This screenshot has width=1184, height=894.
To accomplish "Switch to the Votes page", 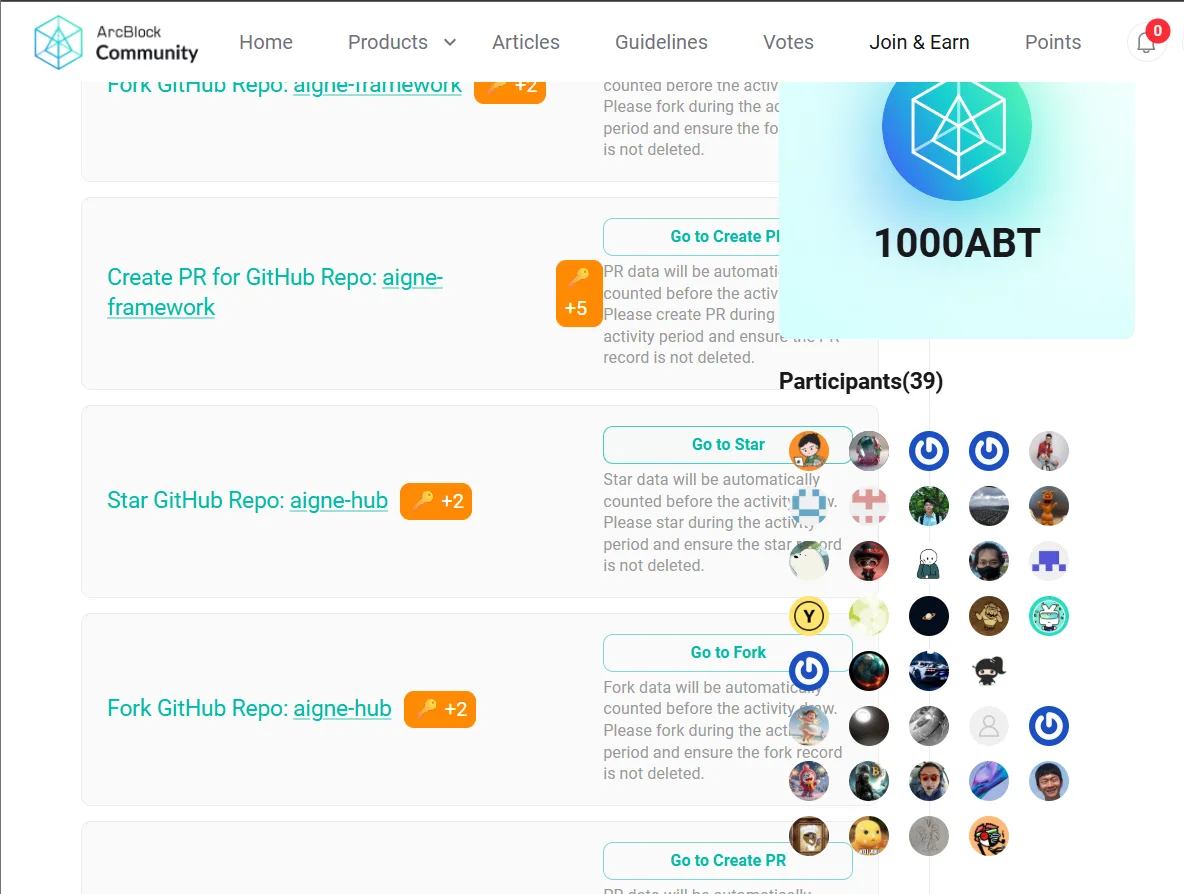I will (788, 42).
